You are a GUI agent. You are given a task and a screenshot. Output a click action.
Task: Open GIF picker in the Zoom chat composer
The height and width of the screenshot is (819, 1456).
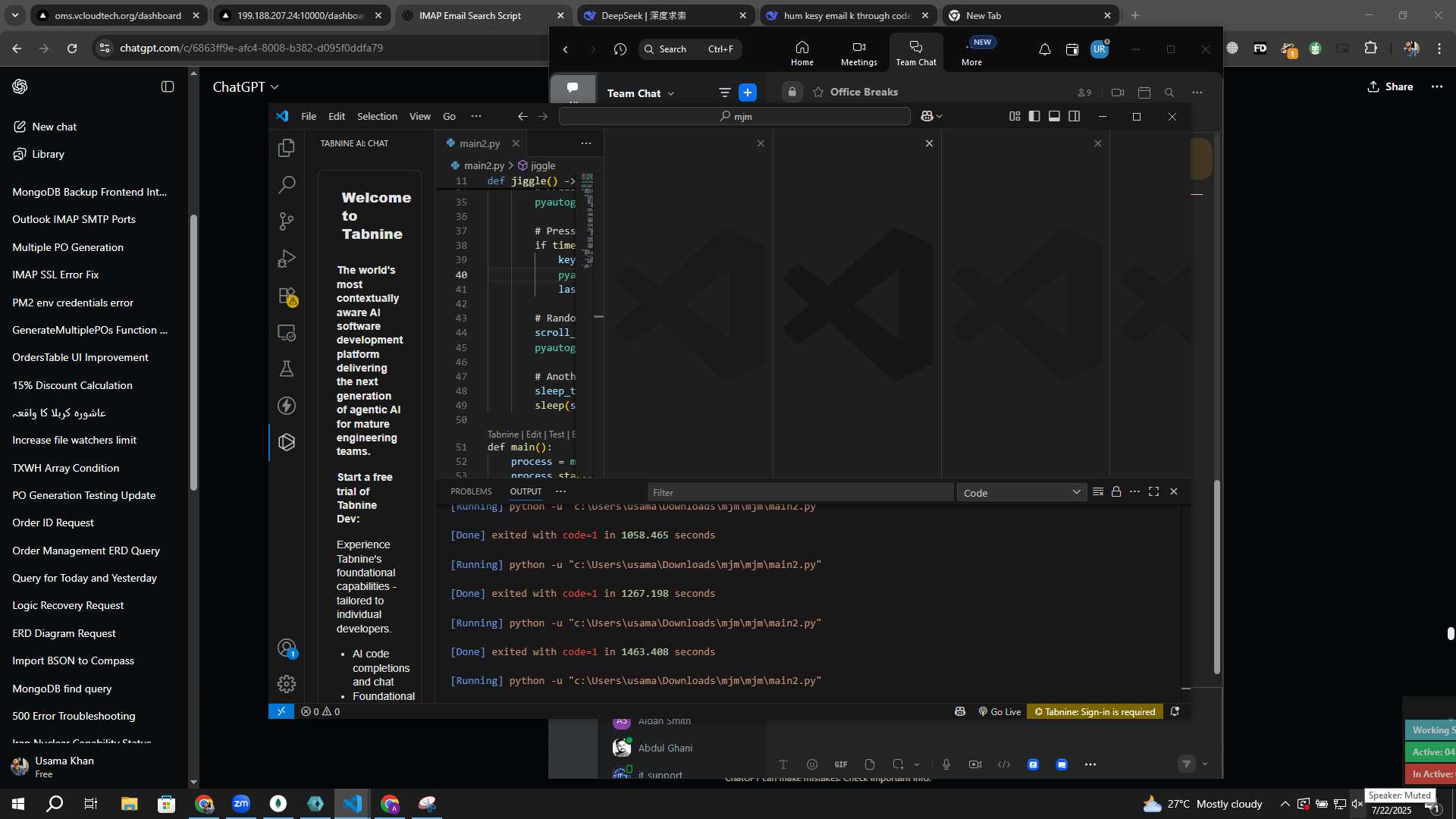[x=841, y=764]
